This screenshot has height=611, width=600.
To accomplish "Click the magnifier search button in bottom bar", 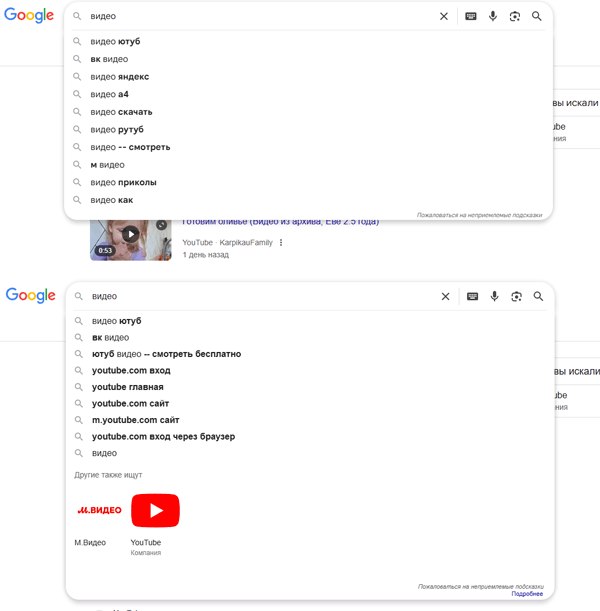I will (x=538, y=296).
